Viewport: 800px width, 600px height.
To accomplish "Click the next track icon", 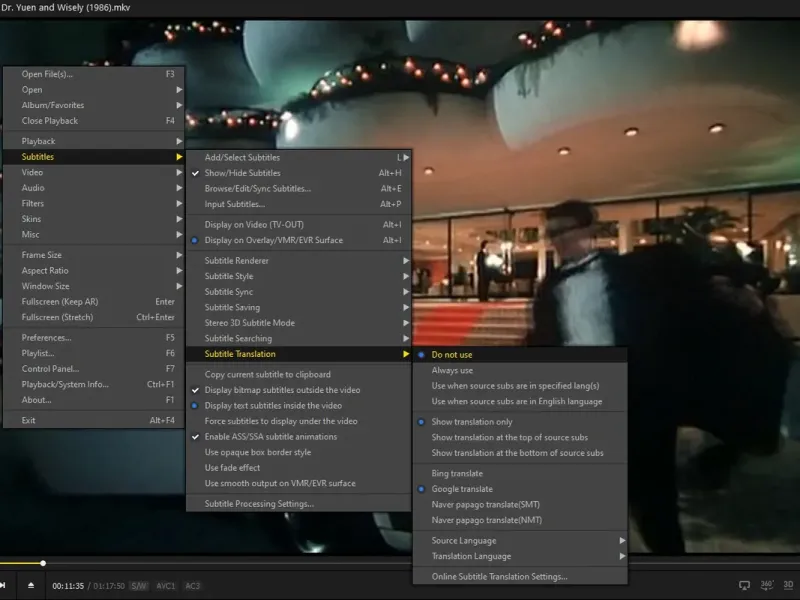I will tap(4, 585).
